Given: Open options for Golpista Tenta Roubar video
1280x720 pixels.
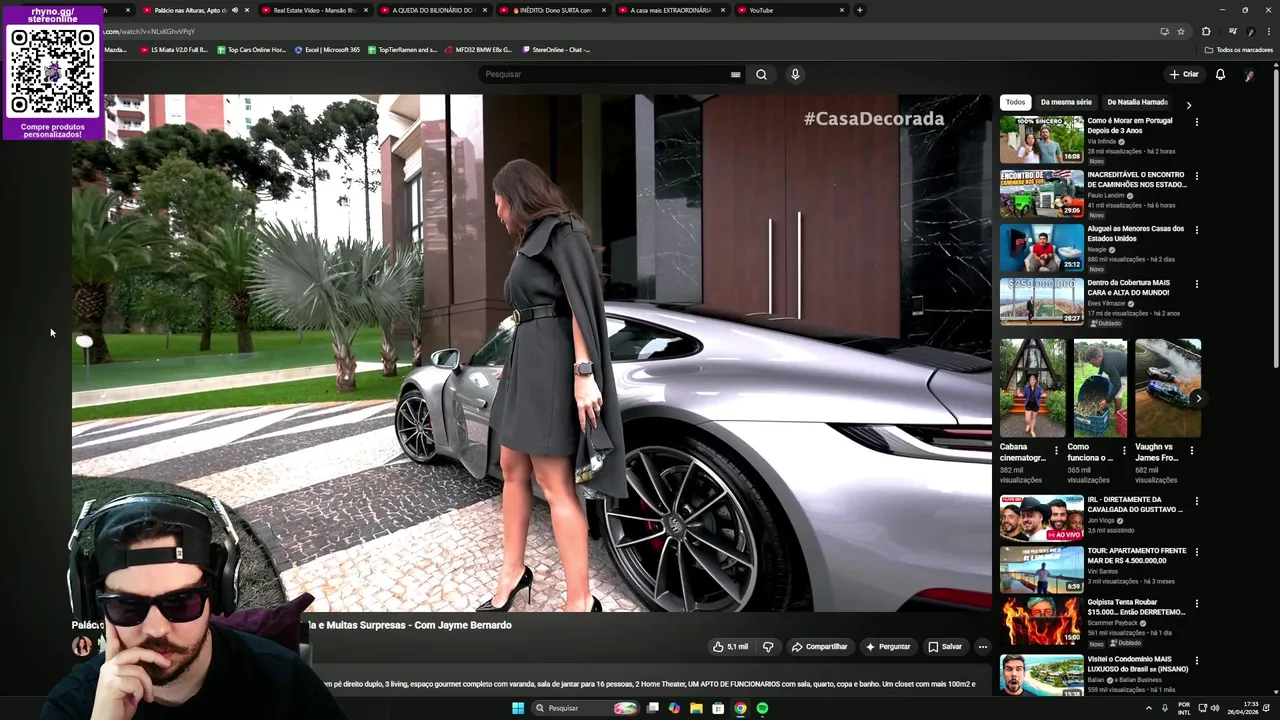Looking at the screenshot, I should (1196, 605).
